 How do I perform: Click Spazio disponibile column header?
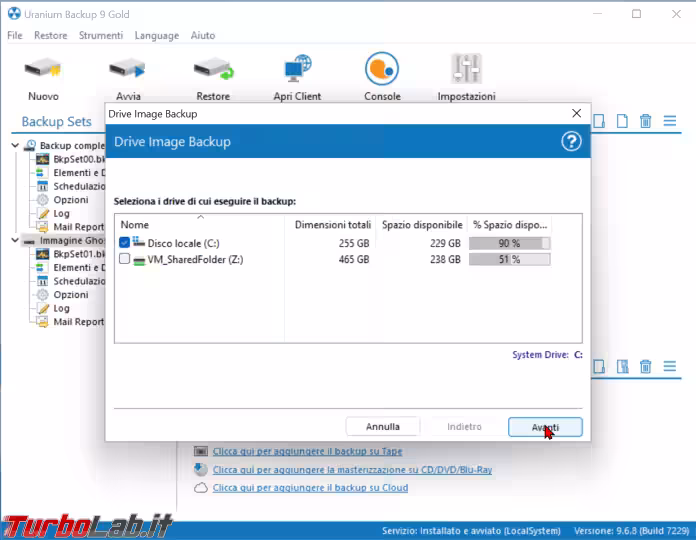tap(422, 225)
